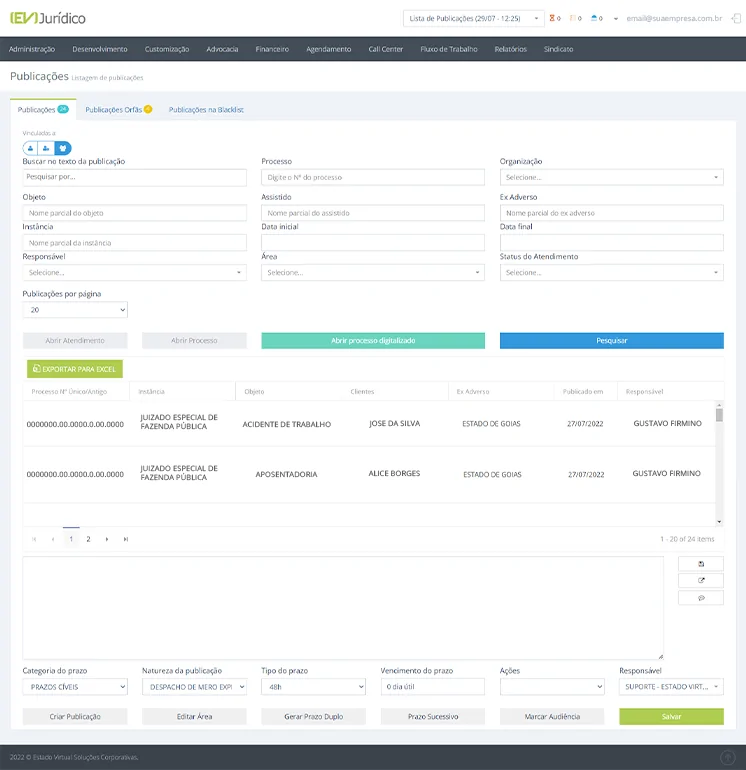Open the Organização dropdown

coord(611,177)
